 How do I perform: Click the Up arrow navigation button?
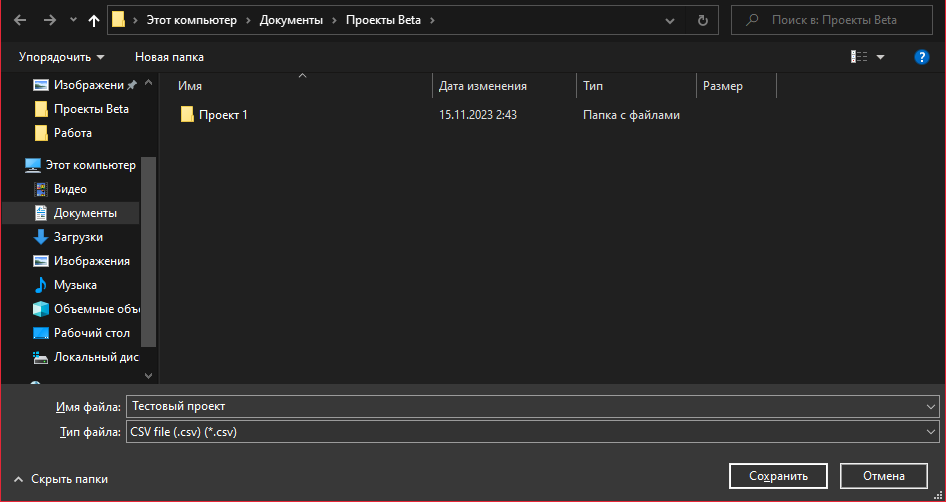[94, 20]
